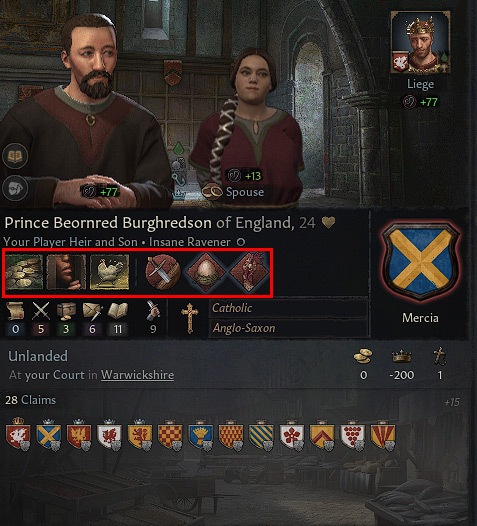Click the egg in nest trait

(206, 272)
